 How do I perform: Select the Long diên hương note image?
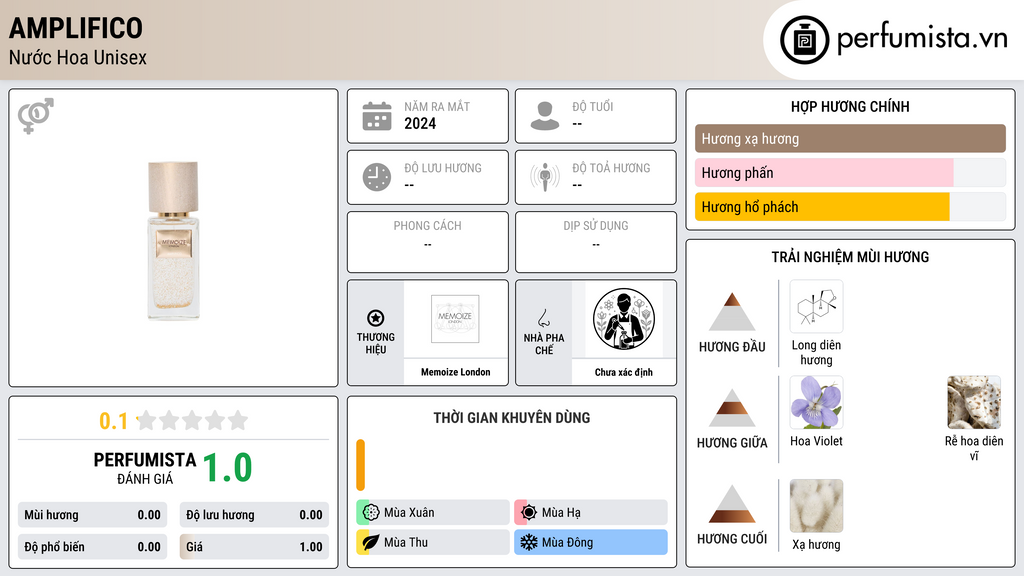[816, 306]
